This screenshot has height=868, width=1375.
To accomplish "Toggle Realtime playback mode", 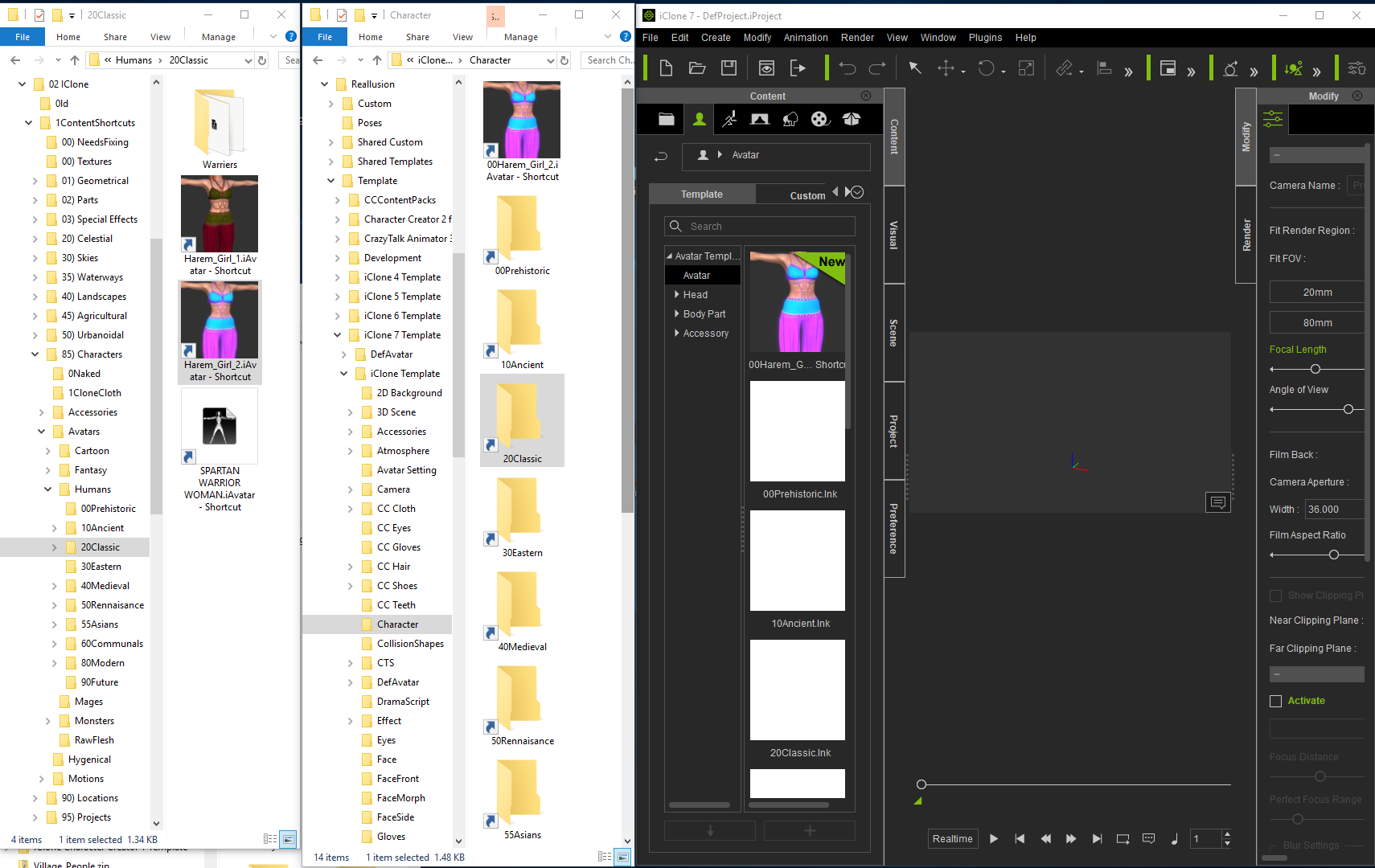I will 953,839.
